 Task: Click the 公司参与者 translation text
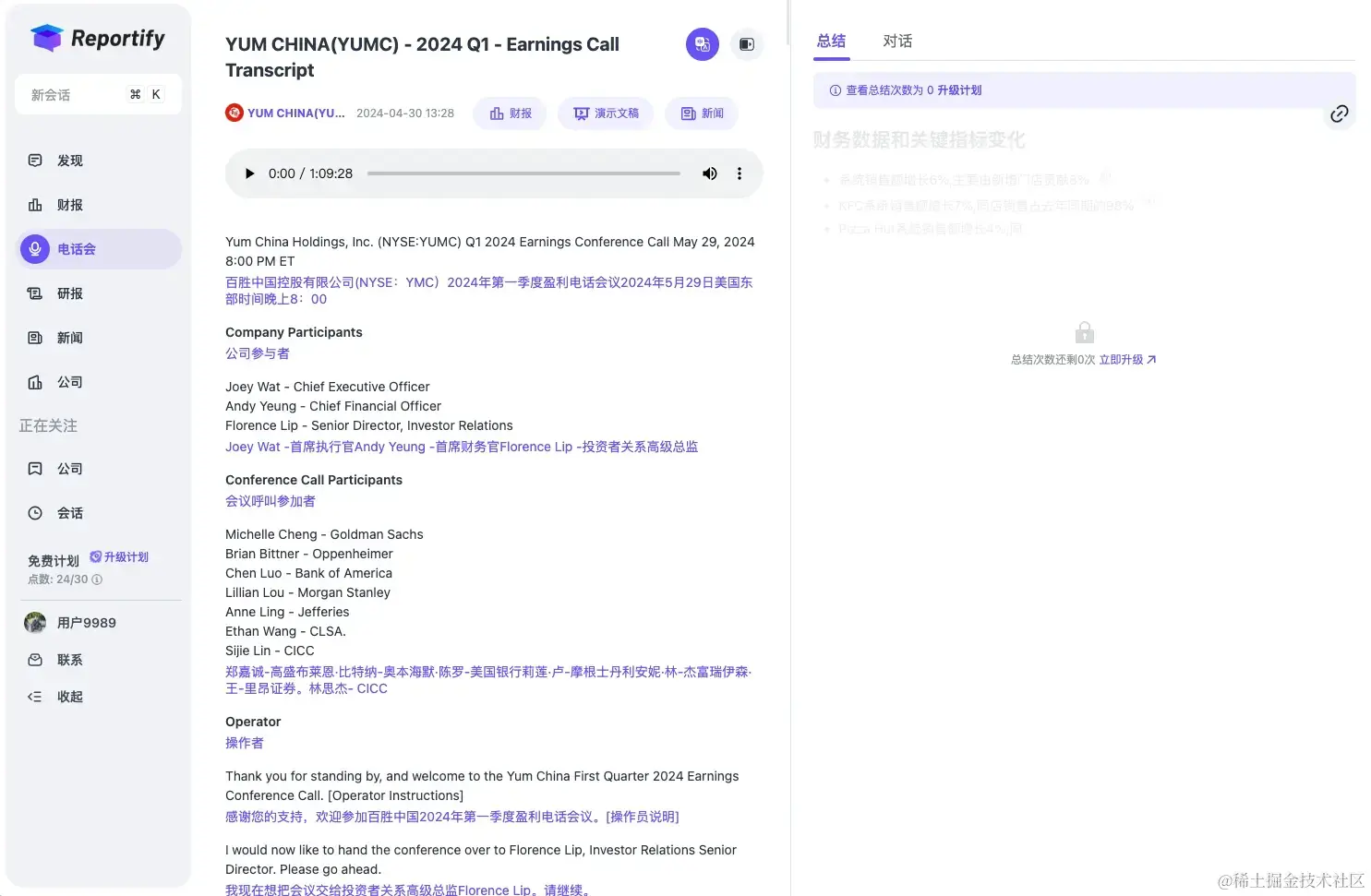click(258, 353)
